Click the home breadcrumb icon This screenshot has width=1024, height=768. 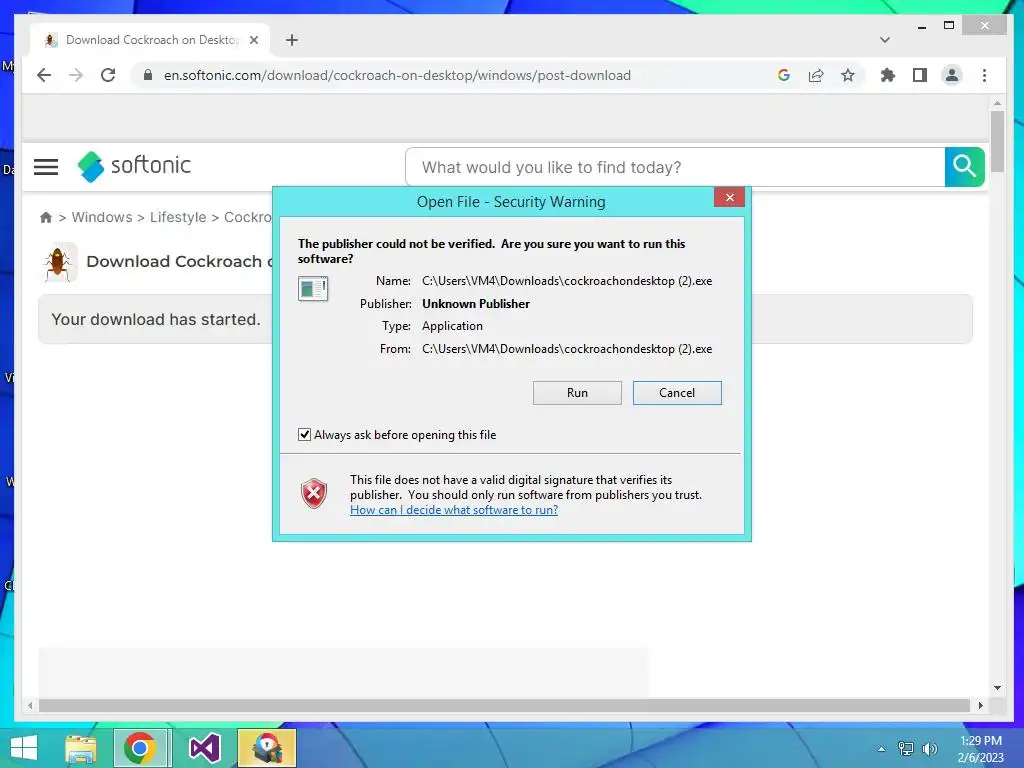[46, 217]
